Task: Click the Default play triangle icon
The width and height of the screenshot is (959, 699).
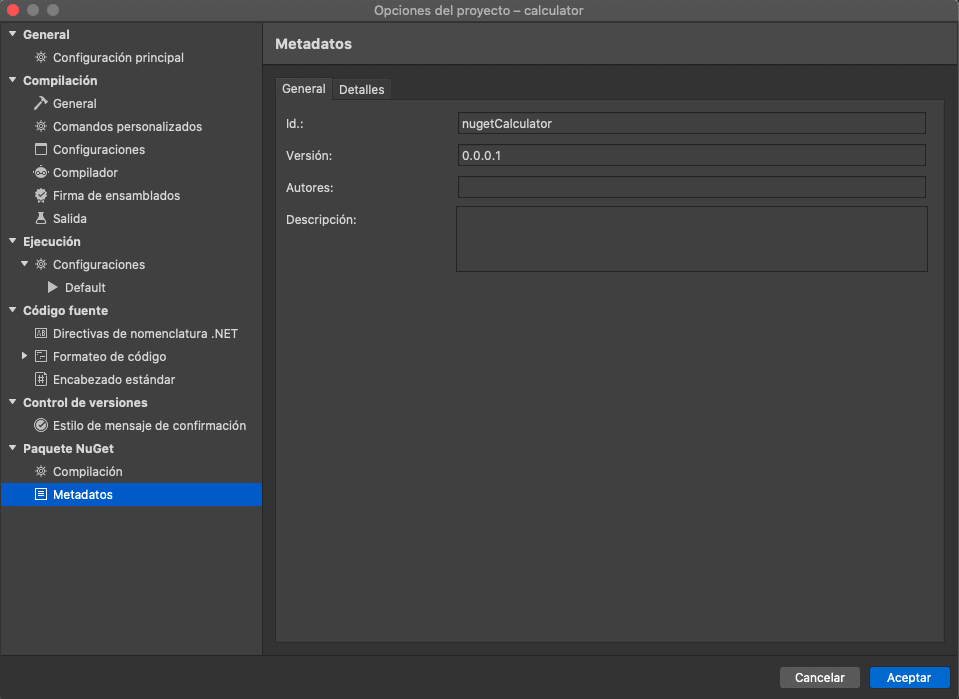Action: (x=53, y=288)
